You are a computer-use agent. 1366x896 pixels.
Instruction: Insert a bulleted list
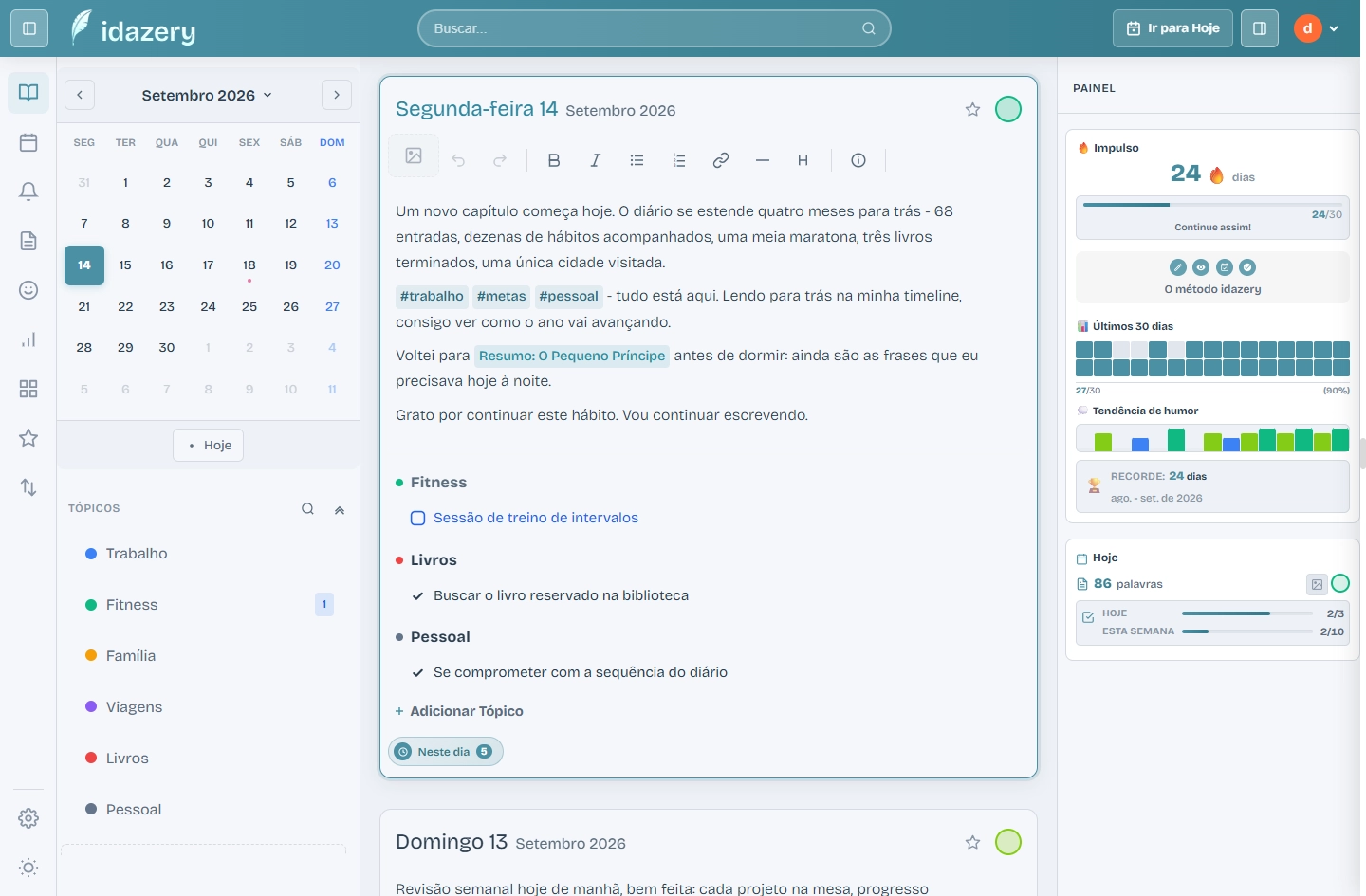(x=637, y=160)
